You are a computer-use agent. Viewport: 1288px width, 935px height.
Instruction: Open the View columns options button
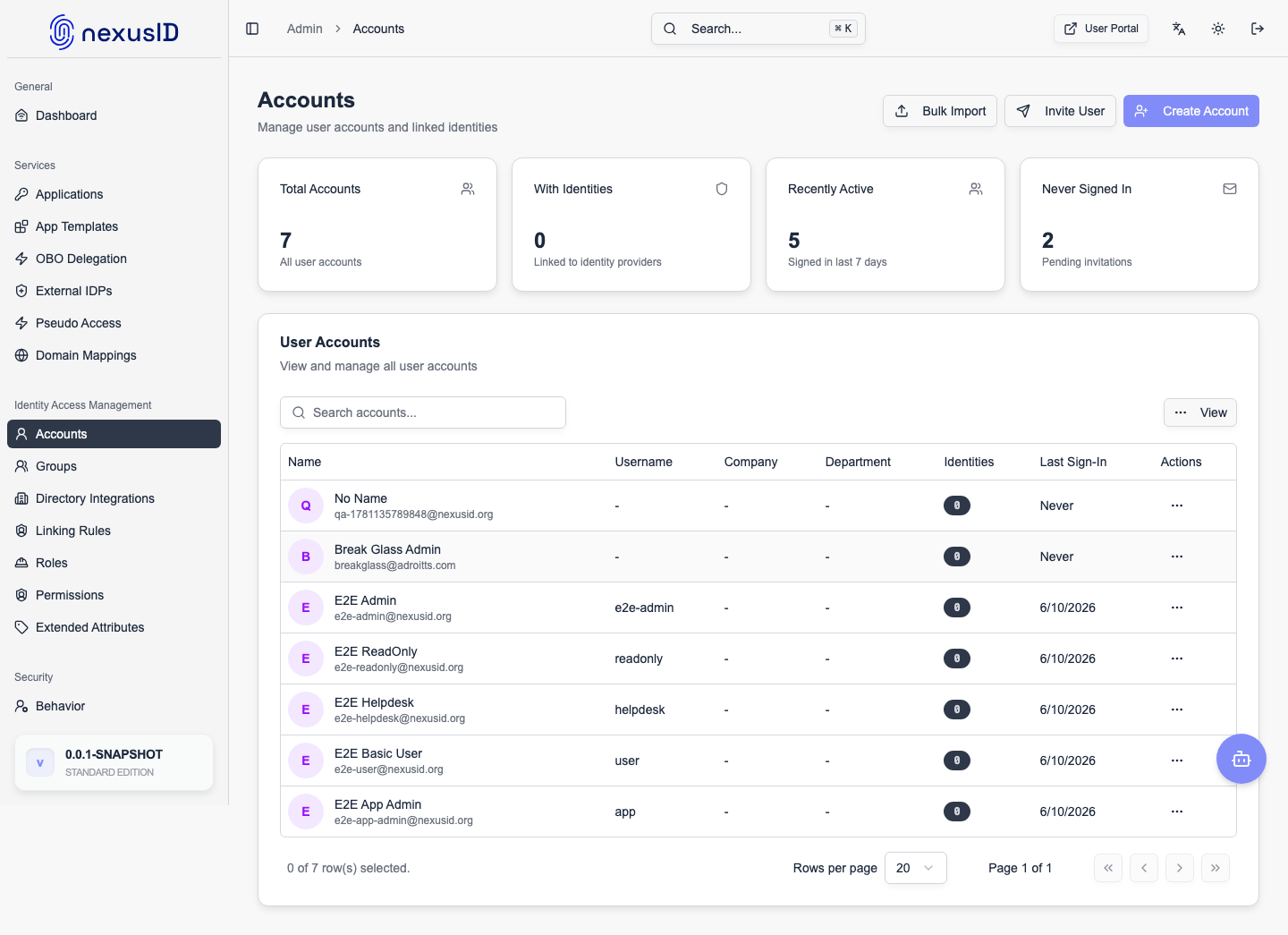(x=1200, y=412)
